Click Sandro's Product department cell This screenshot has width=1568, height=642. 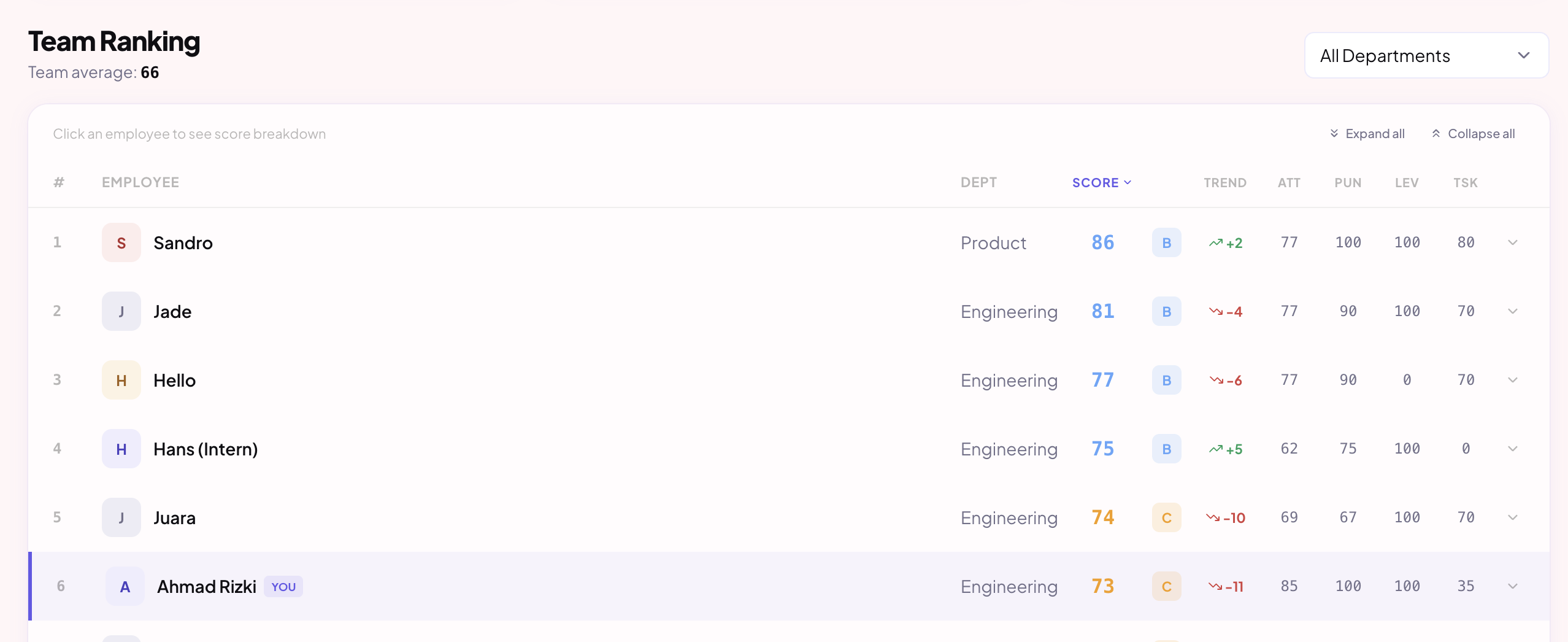point(993,243)
